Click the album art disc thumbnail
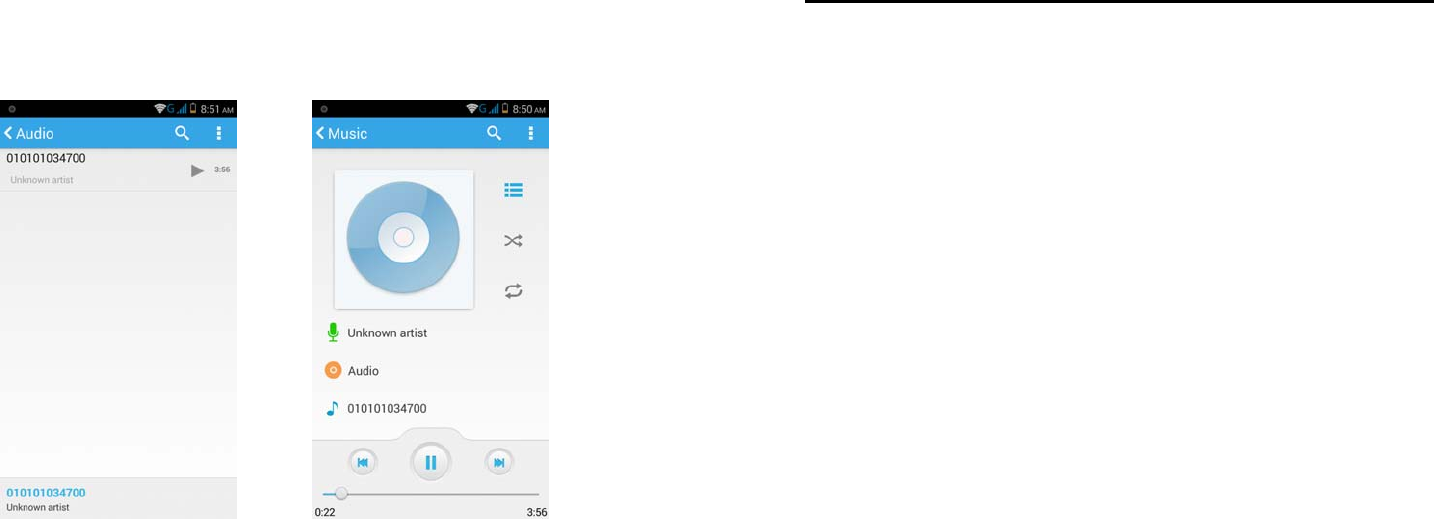This screenshot has height=519, width=1434. (x=404, y=238)
